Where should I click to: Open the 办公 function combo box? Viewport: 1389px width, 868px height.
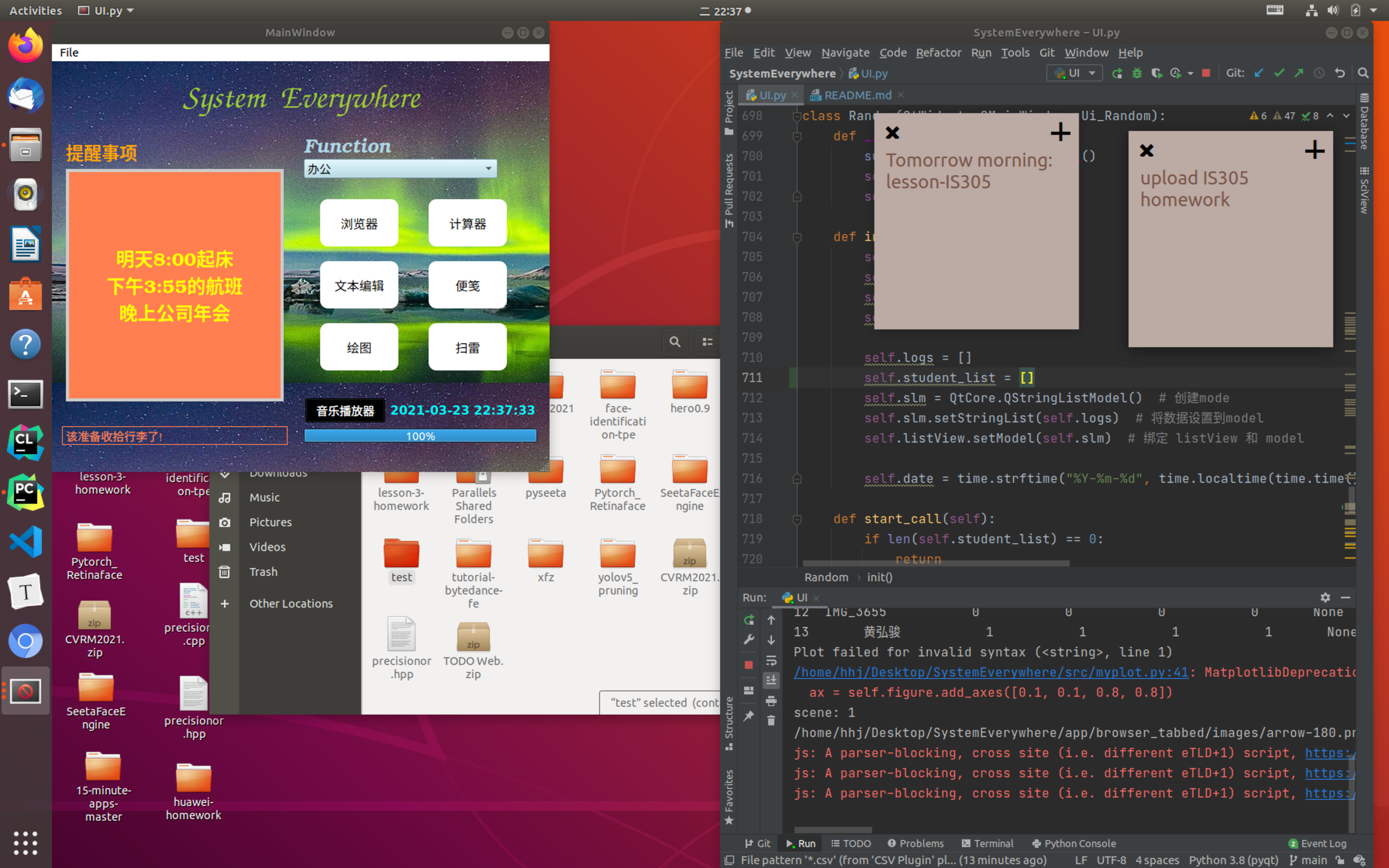[x=400, y=169]
